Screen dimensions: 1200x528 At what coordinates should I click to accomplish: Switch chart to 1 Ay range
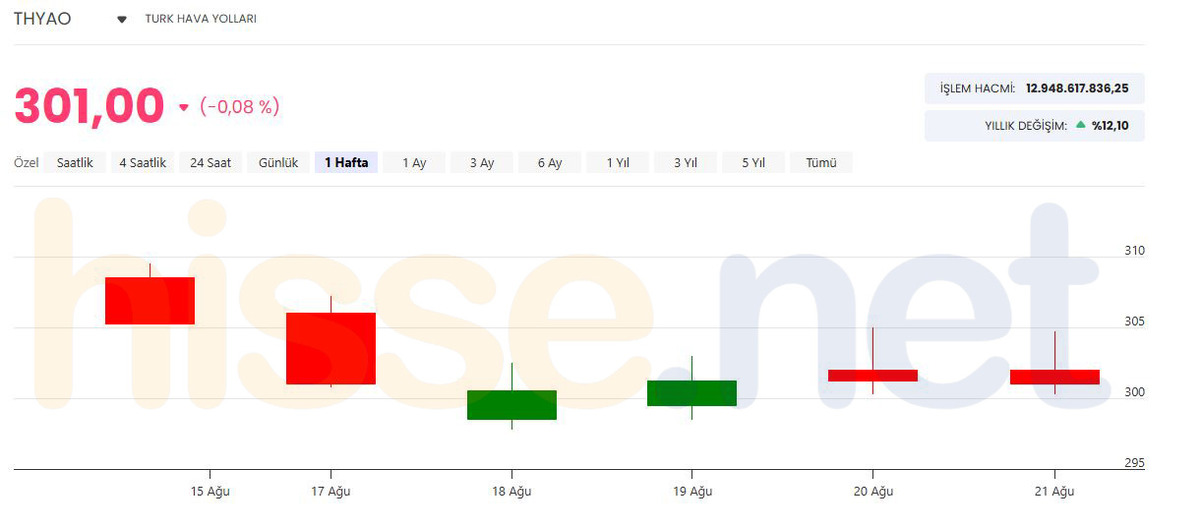coord(414,163)
